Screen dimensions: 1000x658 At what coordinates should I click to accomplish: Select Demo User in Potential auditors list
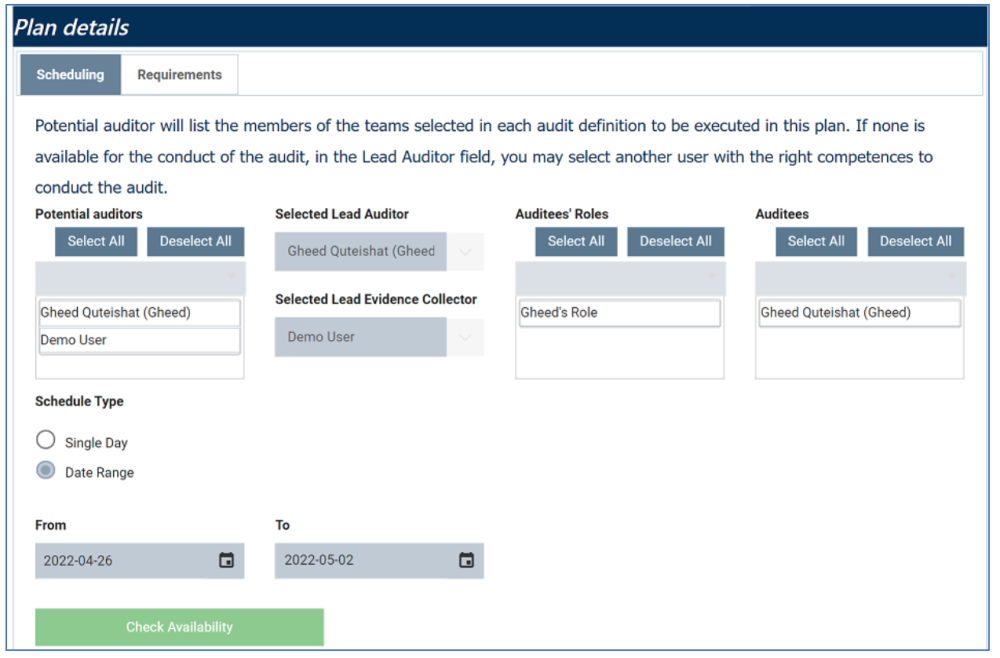tap(140, 340)
